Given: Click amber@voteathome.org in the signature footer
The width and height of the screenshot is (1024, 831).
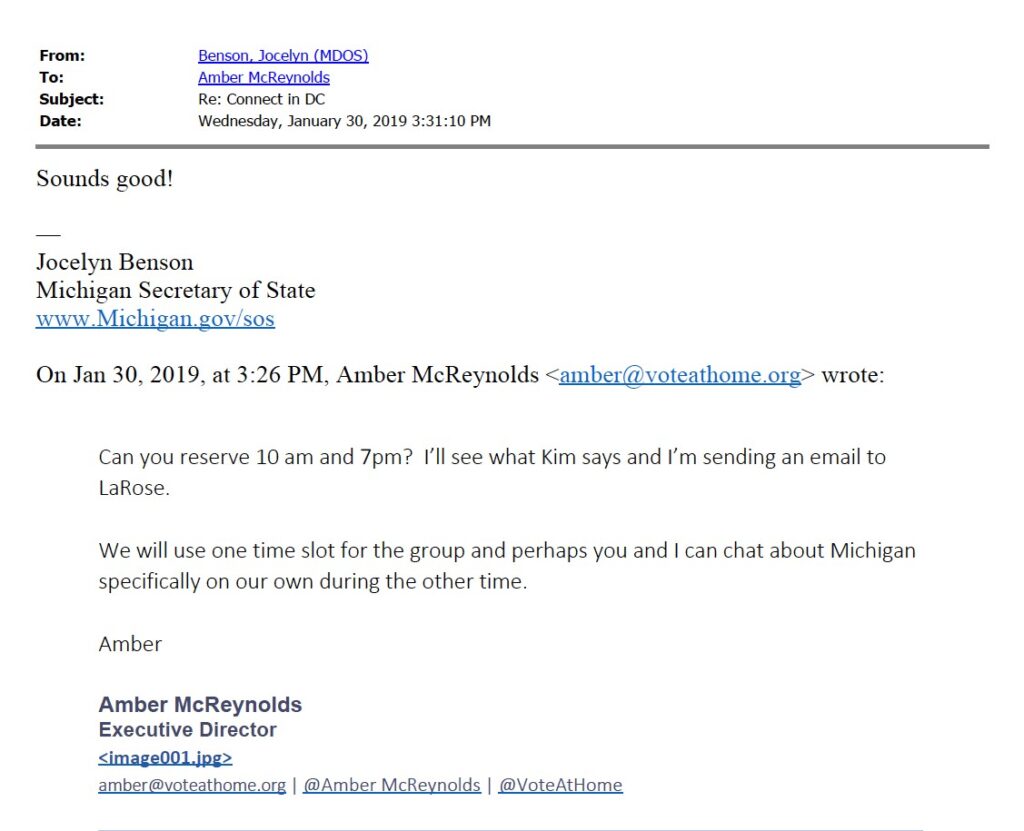Looking at the screenshot, I should (192, 785).
